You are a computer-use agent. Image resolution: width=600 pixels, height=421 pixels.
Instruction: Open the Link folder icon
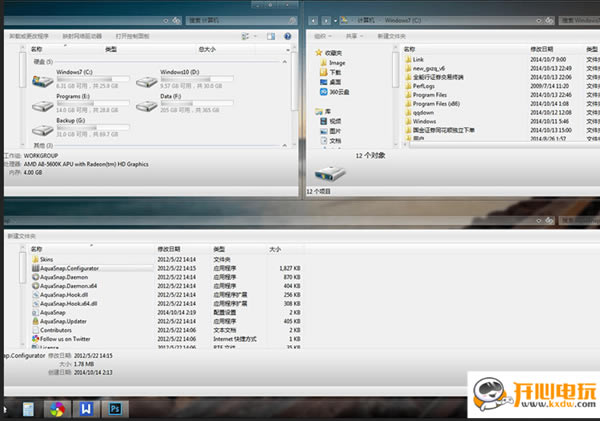click(x=408, y=59)
